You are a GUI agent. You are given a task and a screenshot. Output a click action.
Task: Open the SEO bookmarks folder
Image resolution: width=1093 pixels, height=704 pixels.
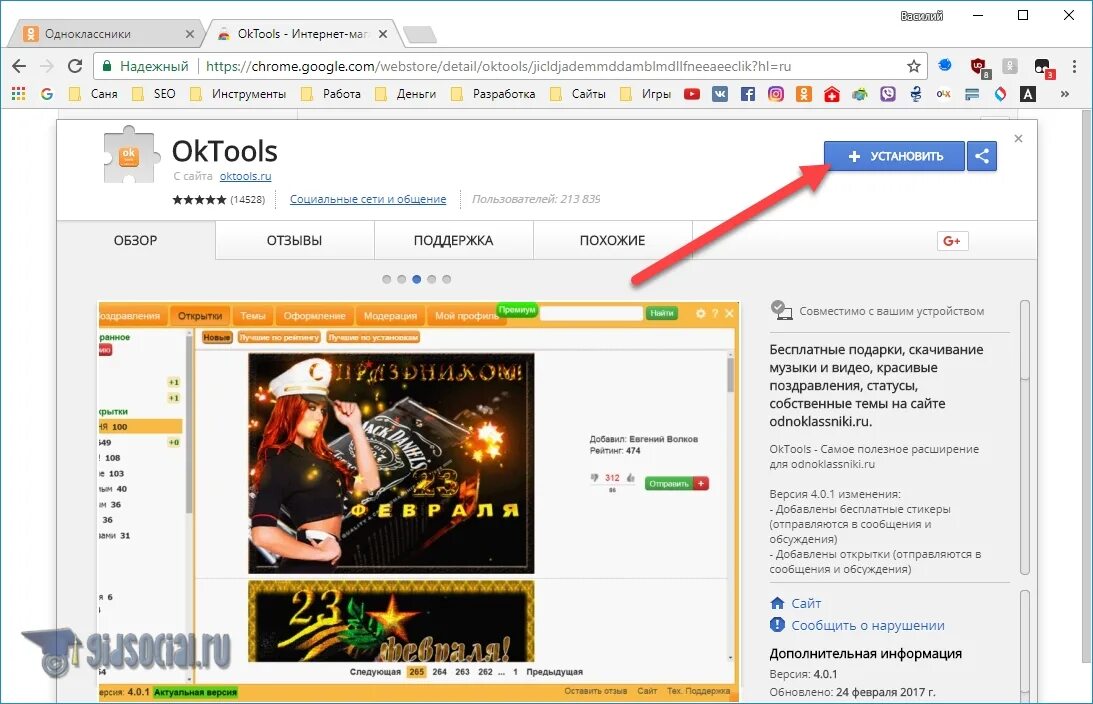point(154,94)
